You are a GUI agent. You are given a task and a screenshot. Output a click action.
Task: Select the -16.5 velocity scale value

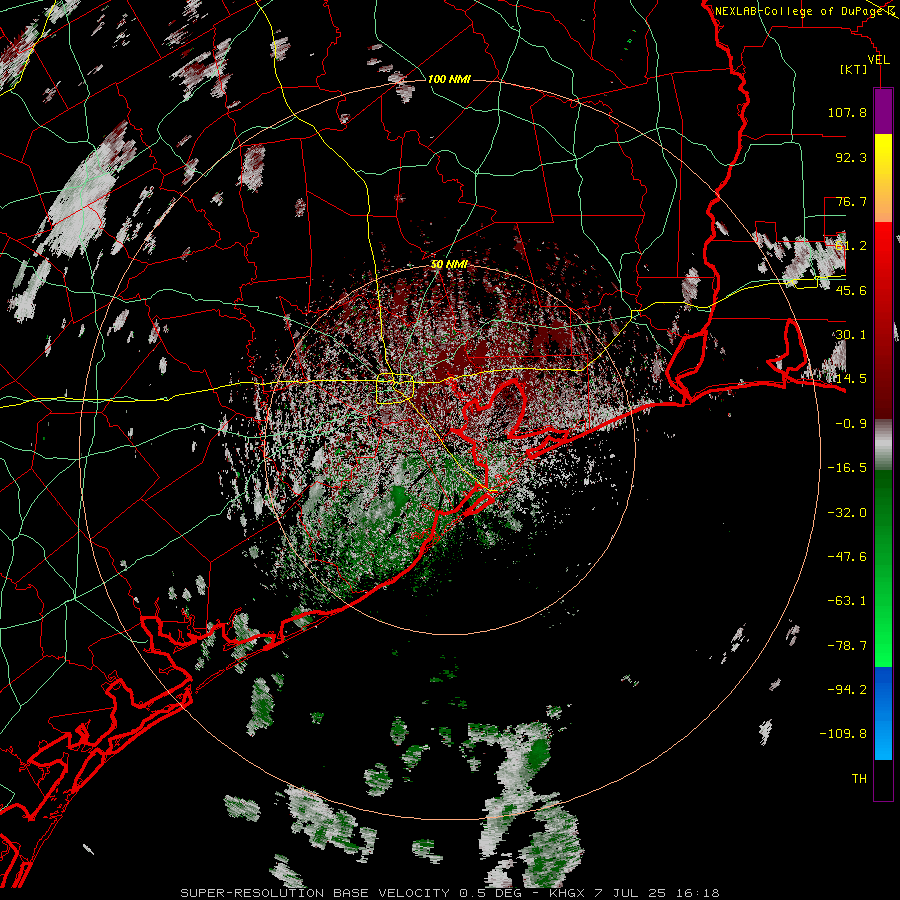[847, 468]
